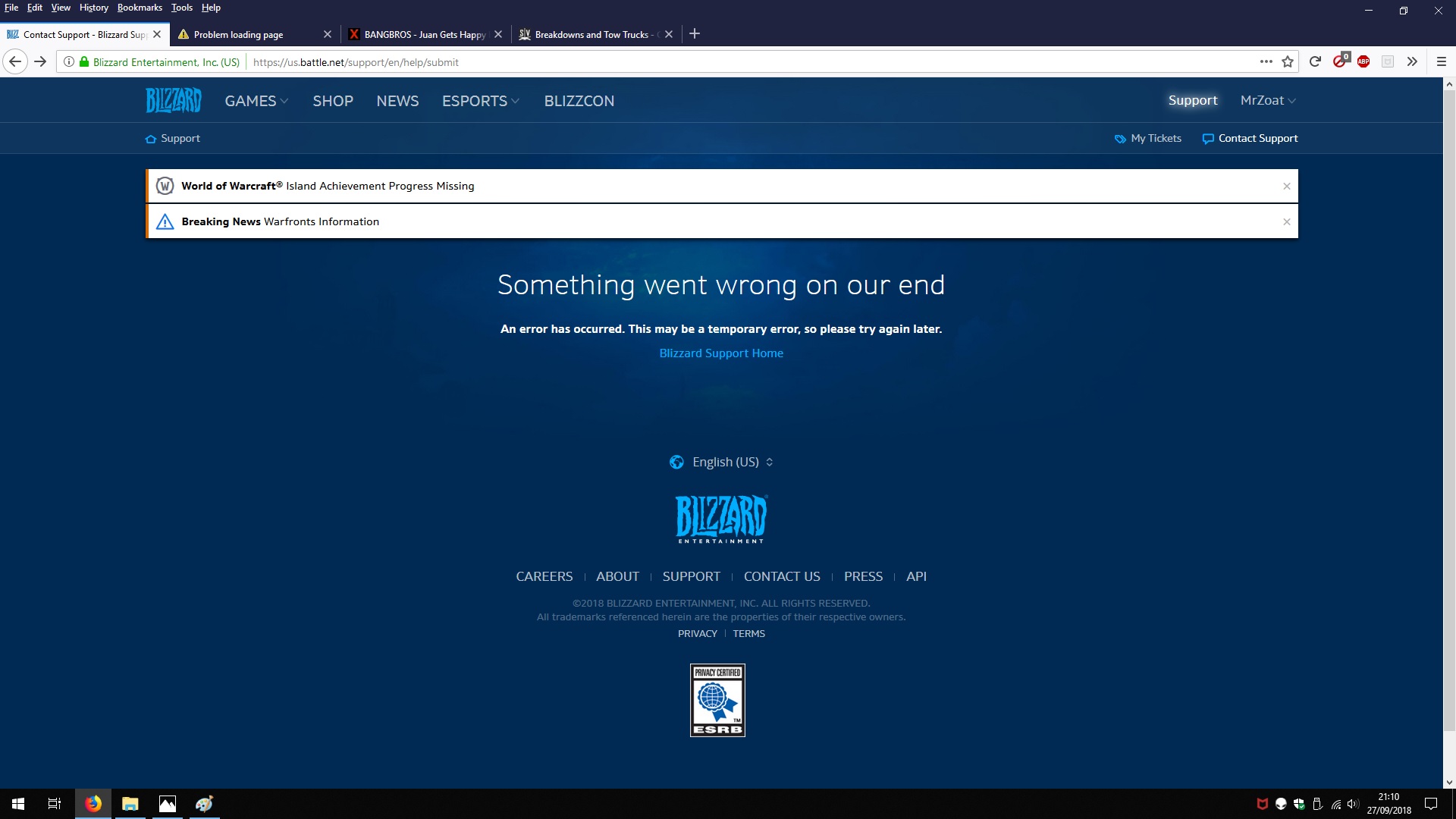Click the globe icon beside English (US)
Screen dimensions: 1456x819
[676, 462]
